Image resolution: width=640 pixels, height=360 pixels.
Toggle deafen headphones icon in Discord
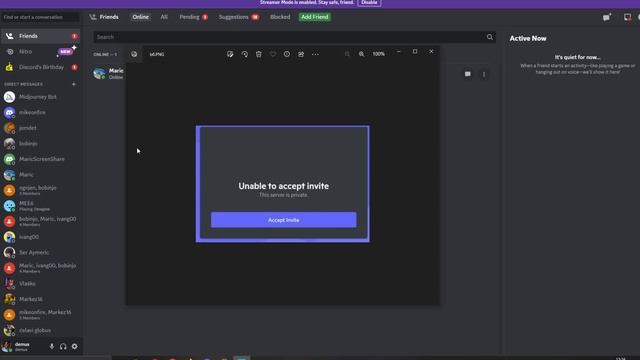pos(63,346)
